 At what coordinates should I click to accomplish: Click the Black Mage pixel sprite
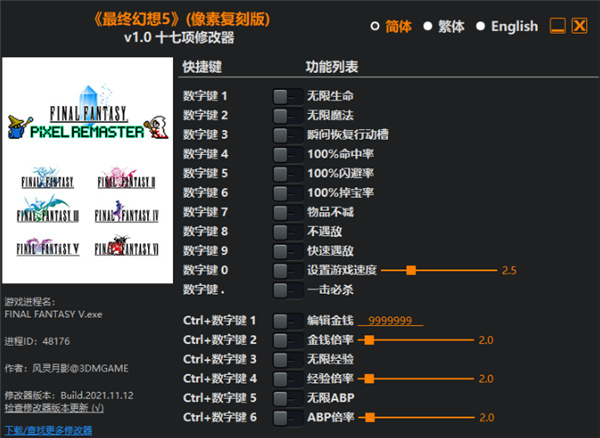[19, 127]
